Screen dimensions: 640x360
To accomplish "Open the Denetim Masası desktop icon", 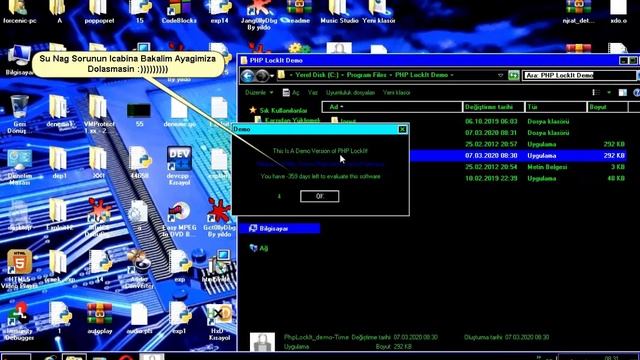I will 19,167.
